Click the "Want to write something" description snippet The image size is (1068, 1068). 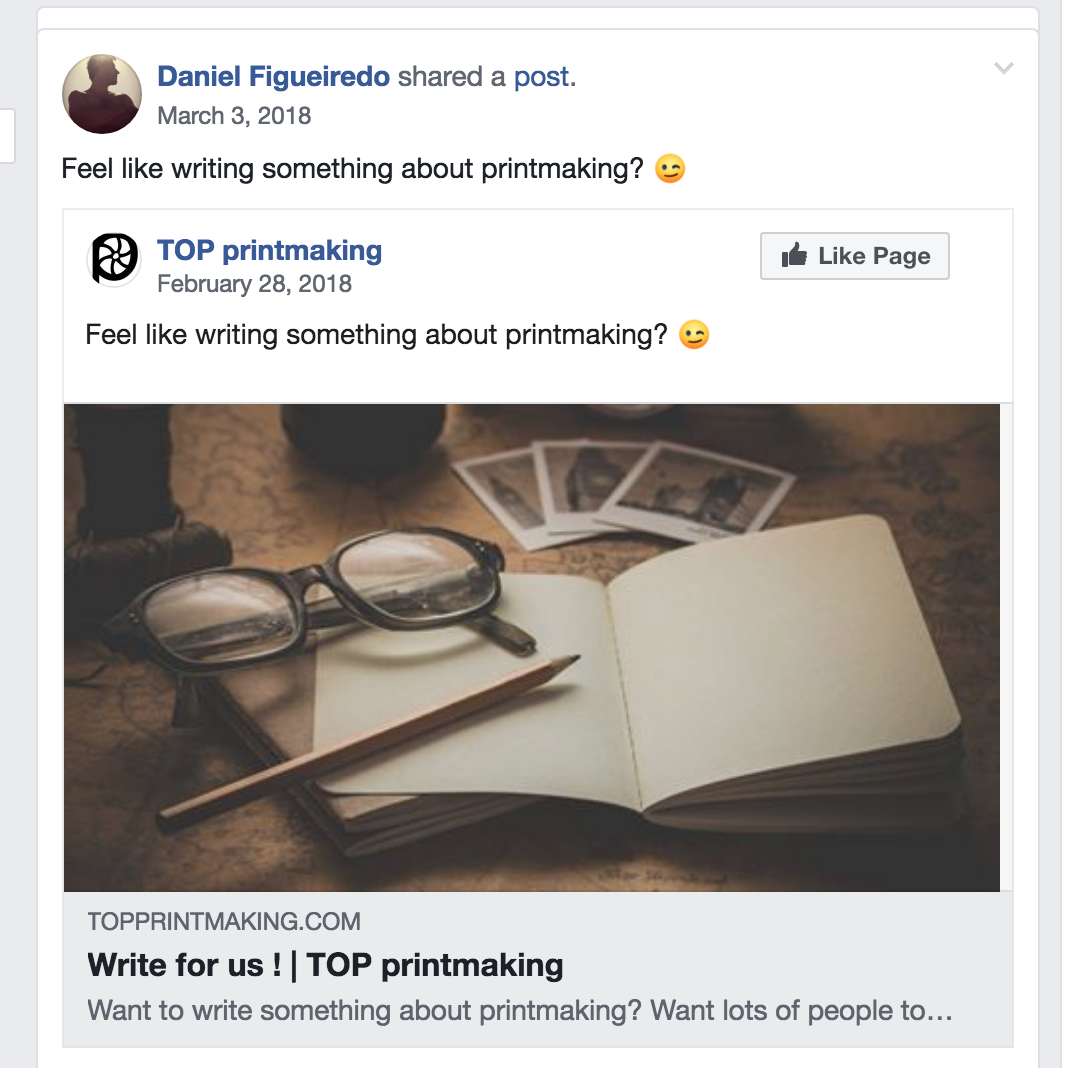click(x=520, y=1010)
